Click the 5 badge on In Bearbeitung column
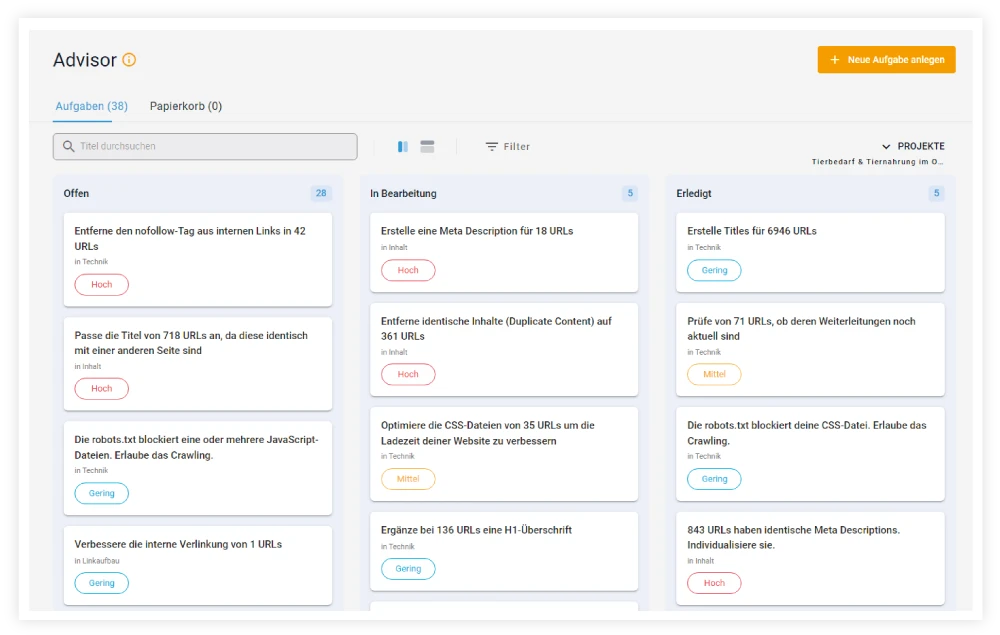Screen dimensions: 1000x635 click(x=630, y=193)
